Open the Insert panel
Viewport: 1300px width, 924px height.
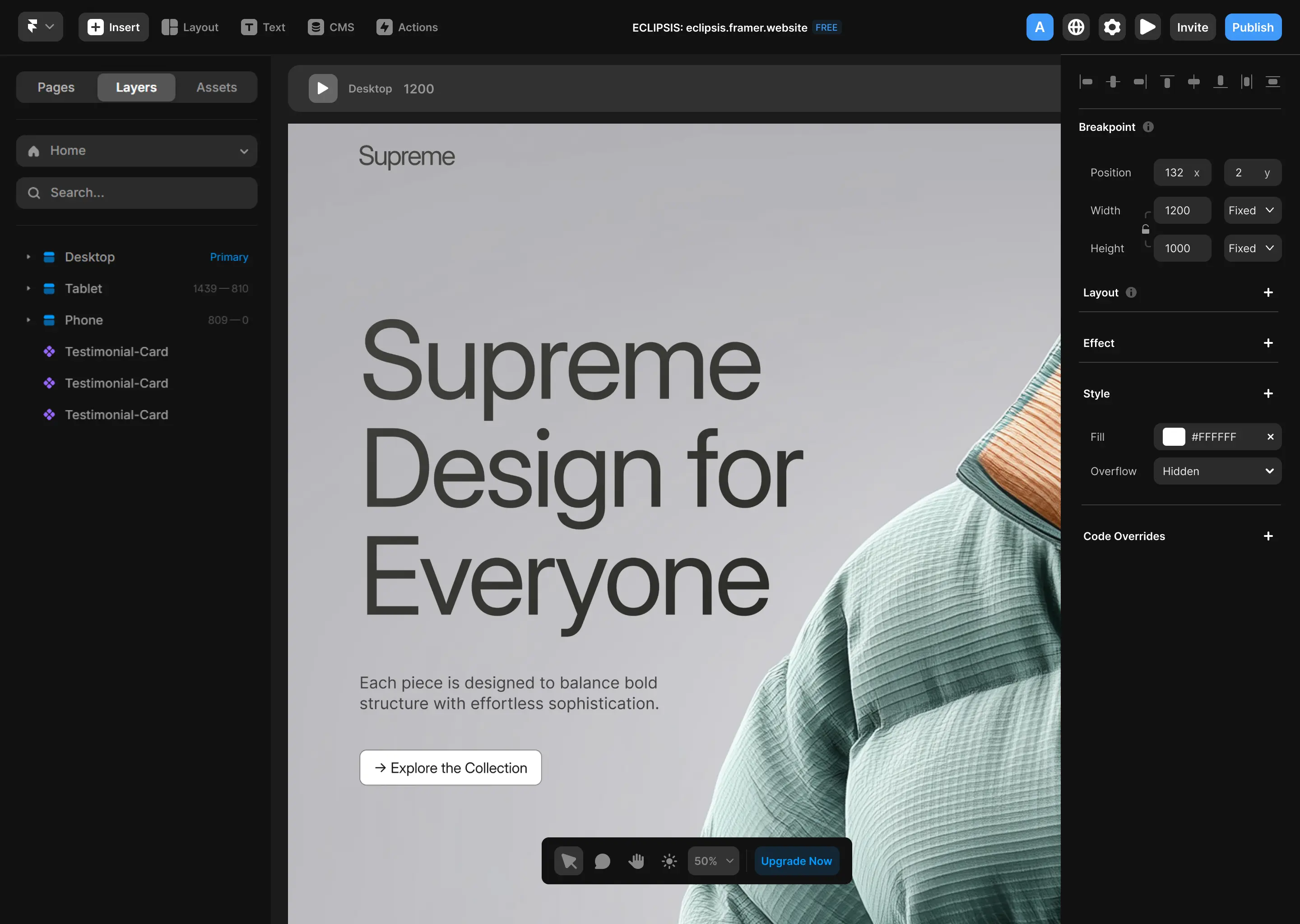[113, 27]
